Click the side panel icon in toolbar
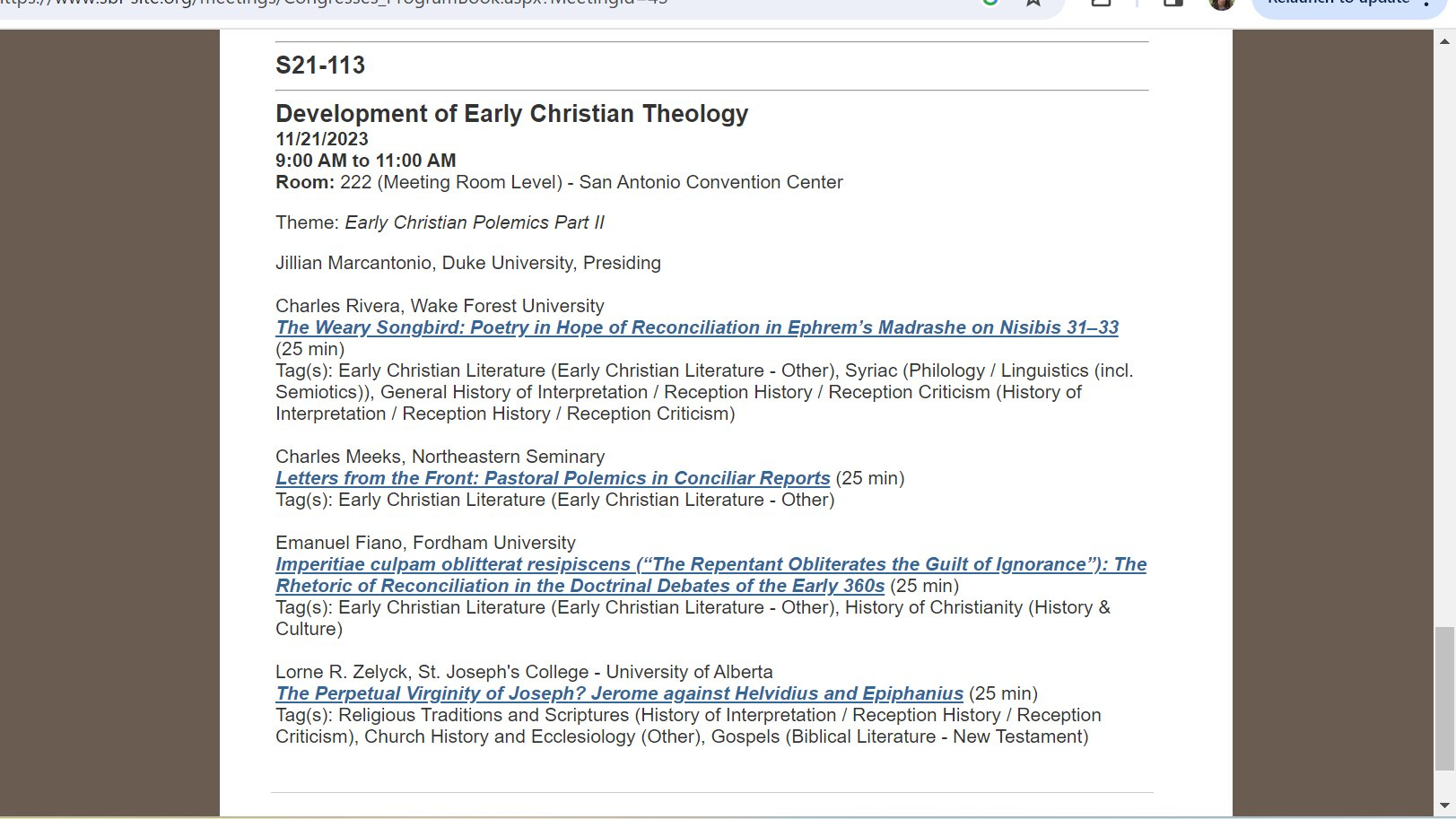The image size is (1456, 819). (1173, 3)
